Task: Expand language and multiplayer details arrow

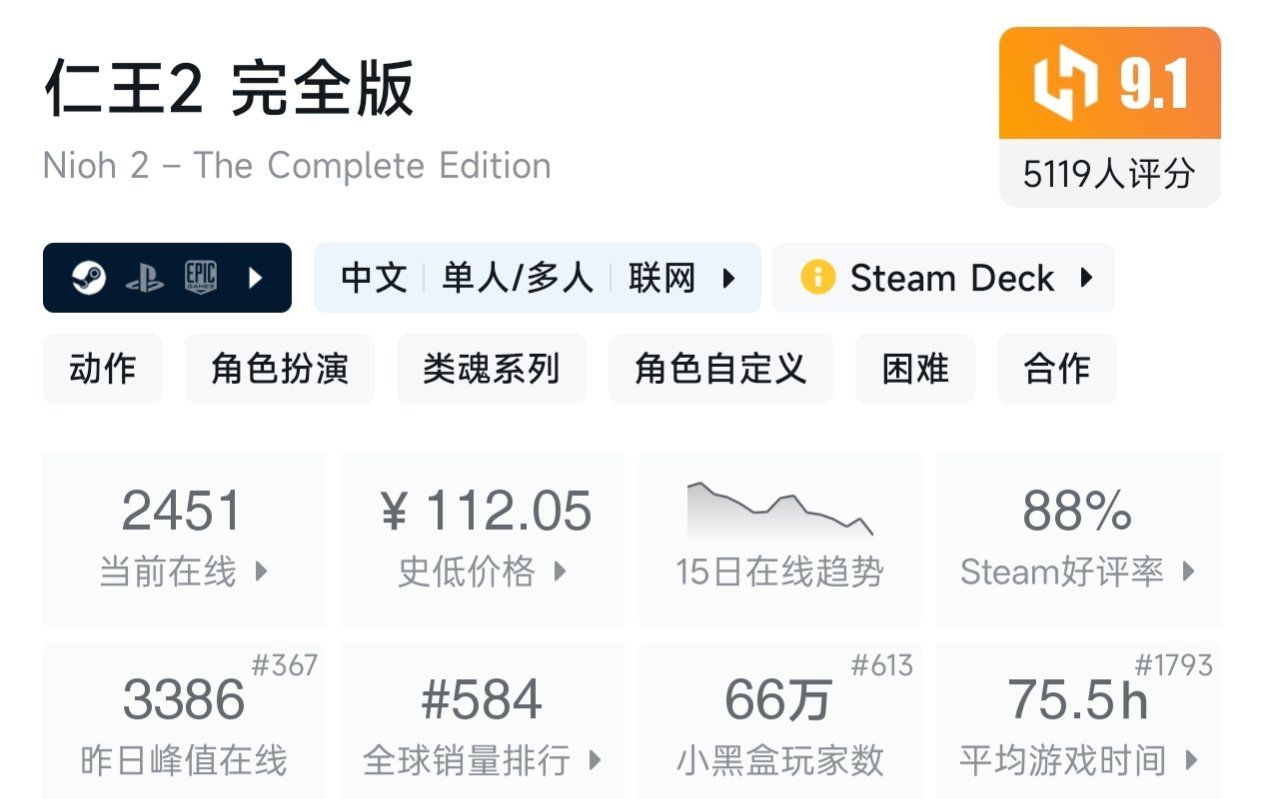Action: [729, 278]
